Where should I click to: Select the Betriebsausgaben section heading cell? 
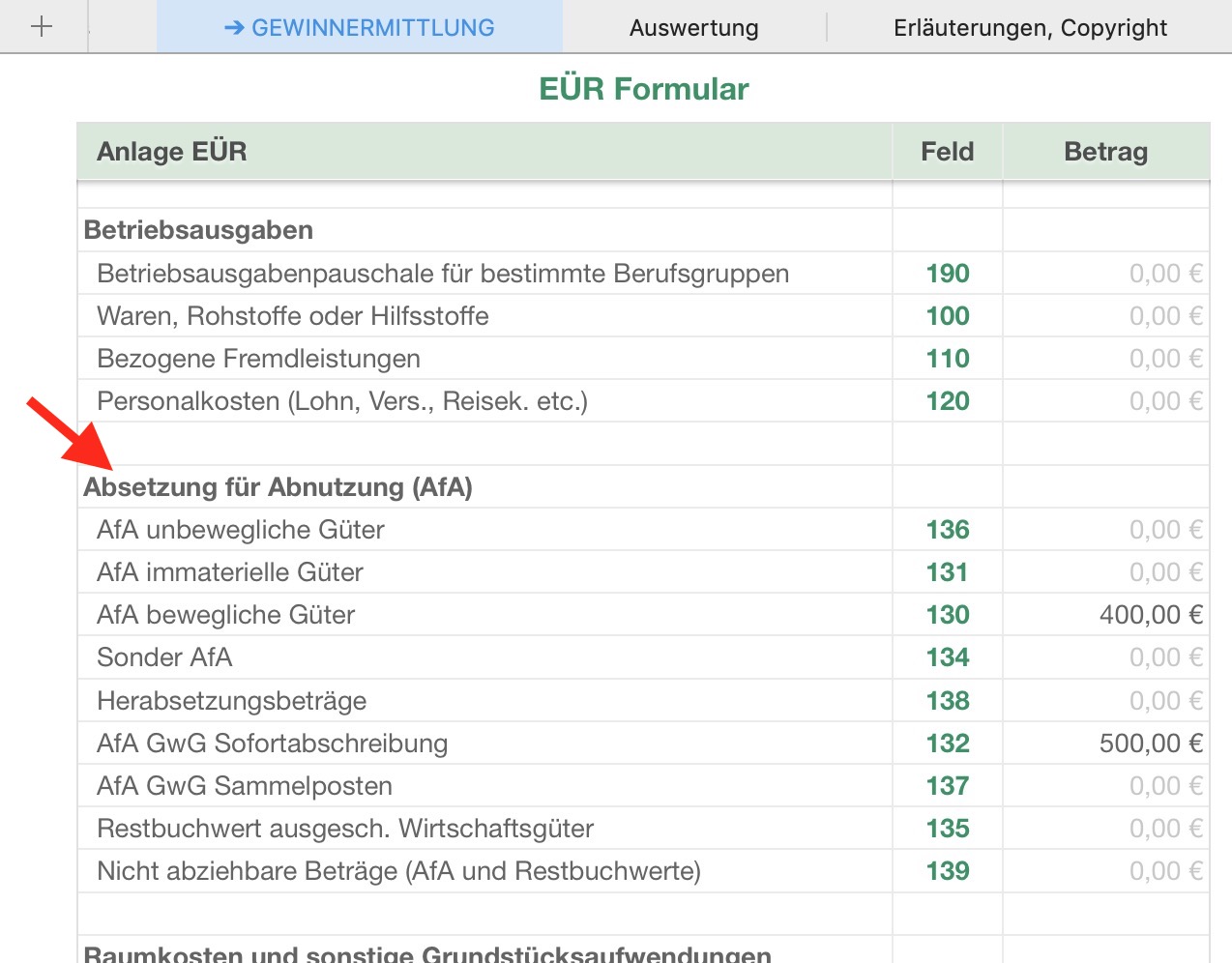[x=198, y=230]
